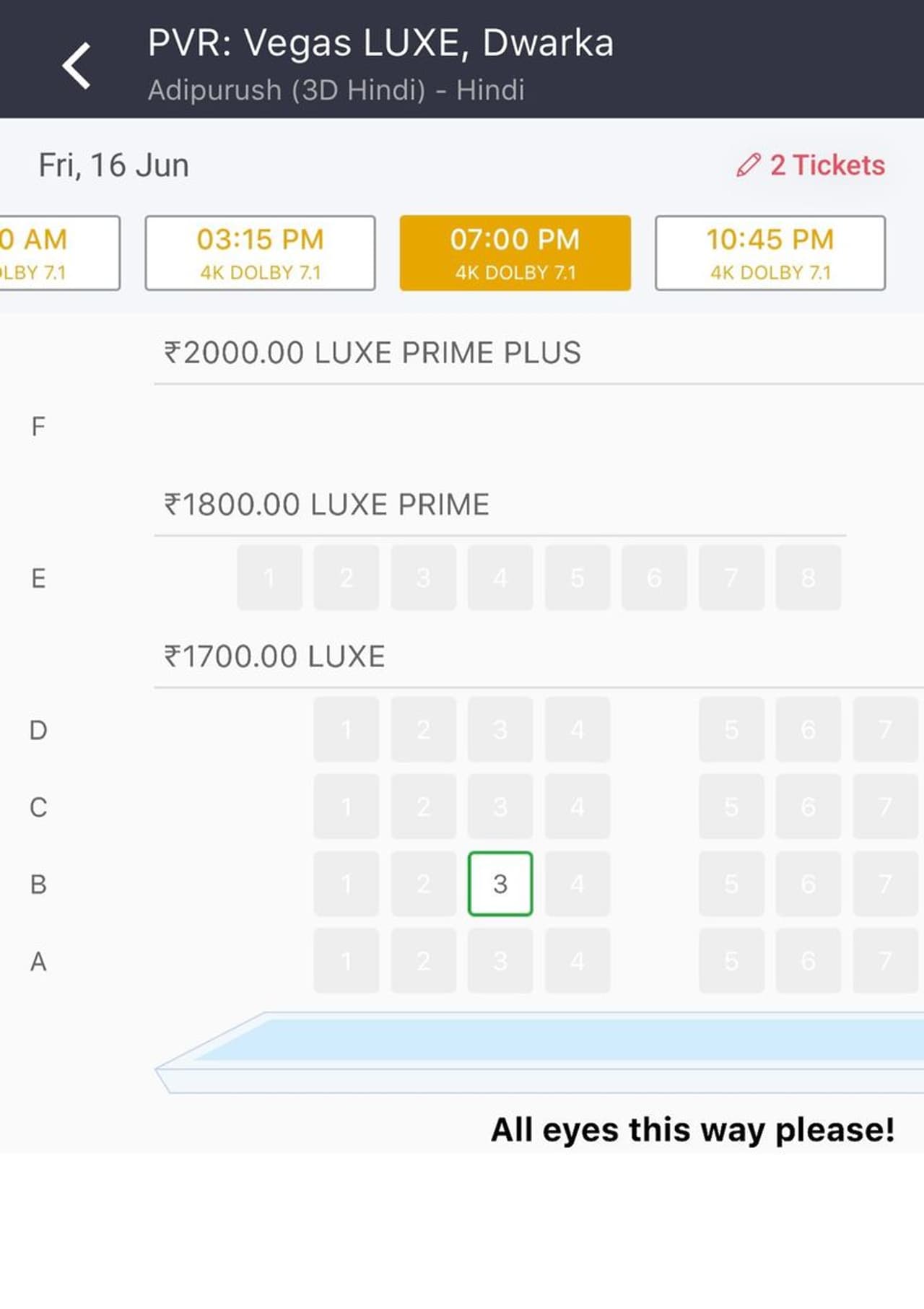Click seat B2 beside available seat
Screen dimensions: 924x1309
(423, 884)
